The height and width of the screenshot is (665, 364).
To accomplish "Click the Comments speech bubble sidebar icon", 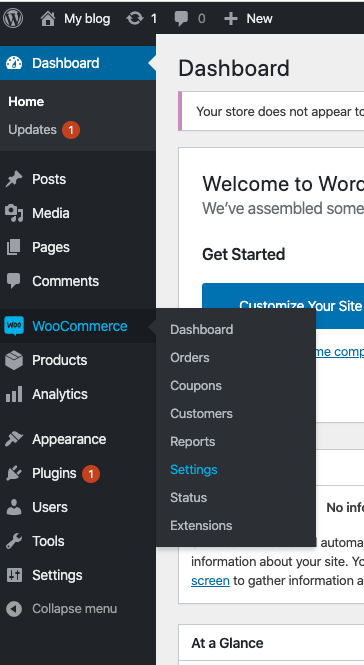I will [x=14, y=281].
